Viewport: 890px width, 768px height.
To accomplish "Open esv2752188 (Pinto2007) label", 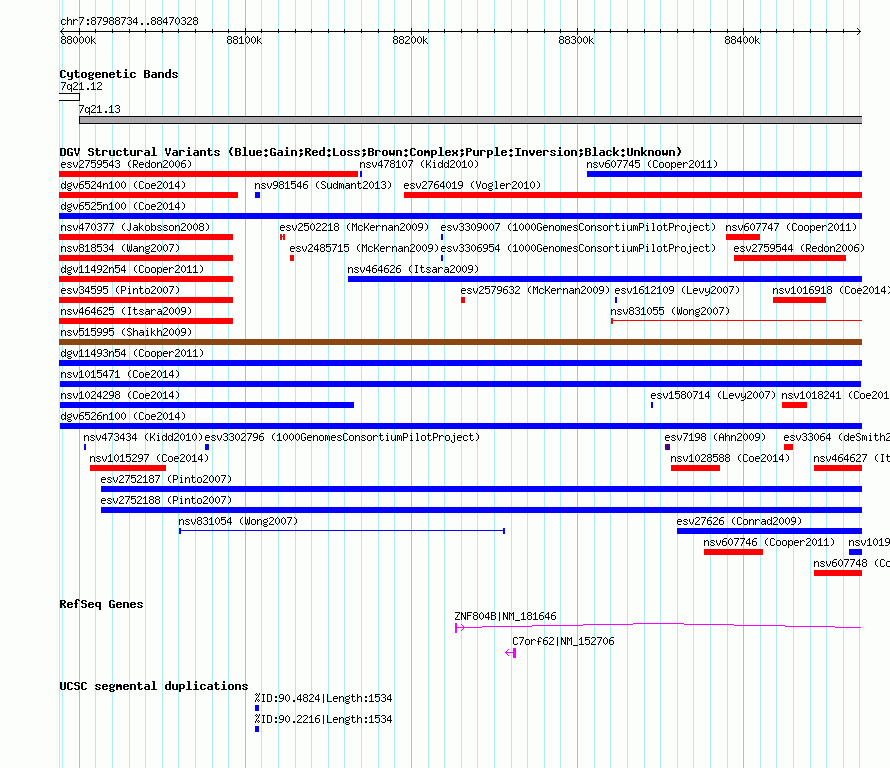I will (x=166, y=501).
